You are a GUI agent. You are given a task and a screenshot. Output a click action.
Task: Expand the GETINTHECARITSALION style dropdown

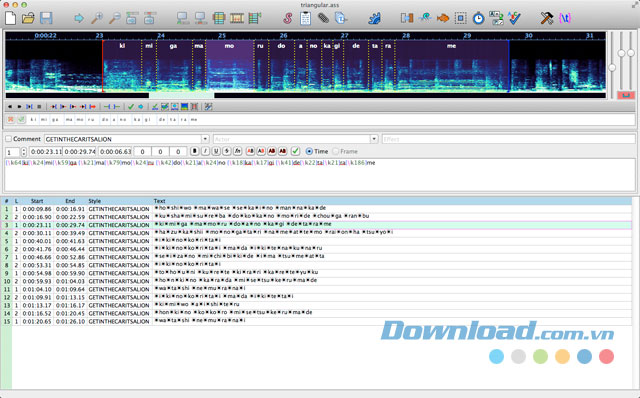pyautogui.click(x=205, y=139)
